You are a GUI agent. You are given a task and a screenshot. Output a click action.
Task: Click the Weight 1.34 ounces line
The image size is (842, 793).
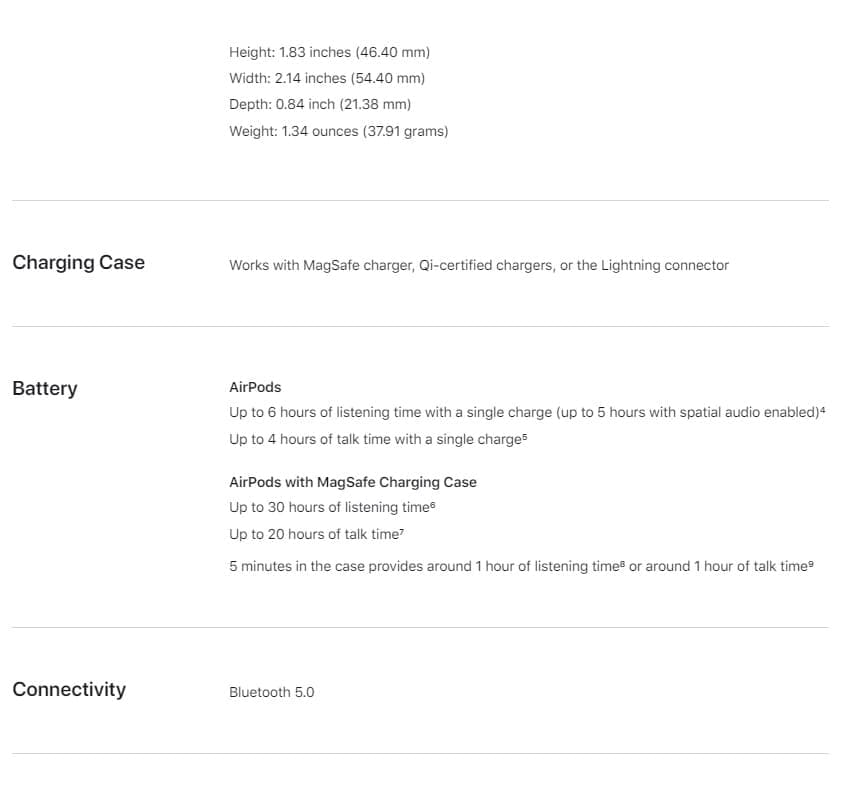(x=338, y=131)
